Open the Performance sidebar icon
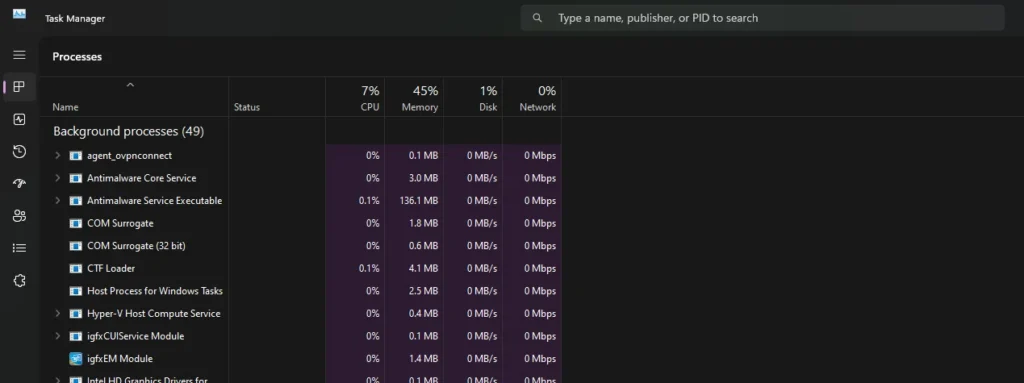1024x383 pixels. tap(19, 120)
